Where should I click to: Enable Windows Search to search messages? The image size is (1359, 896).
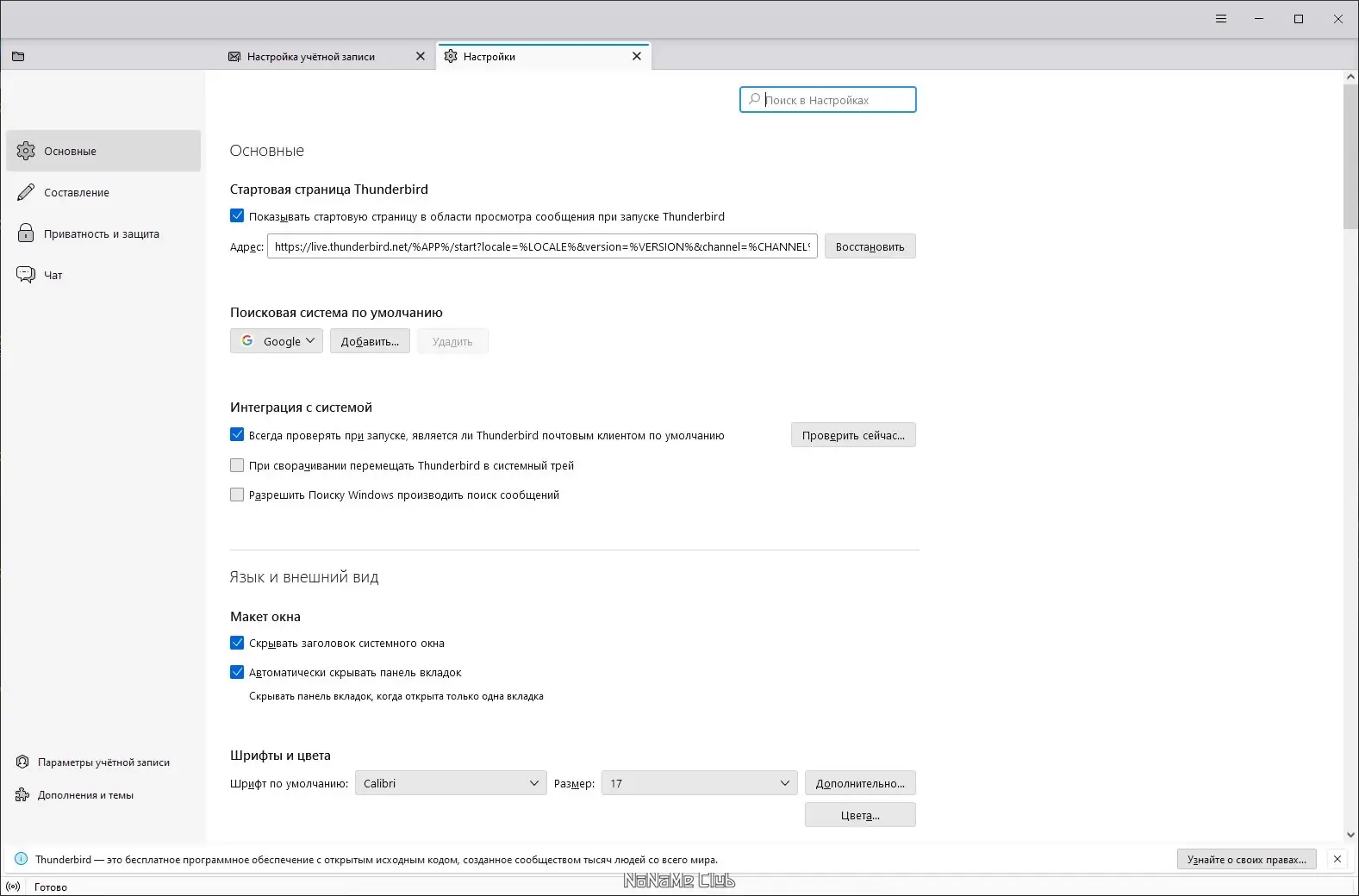coord(237,495)
